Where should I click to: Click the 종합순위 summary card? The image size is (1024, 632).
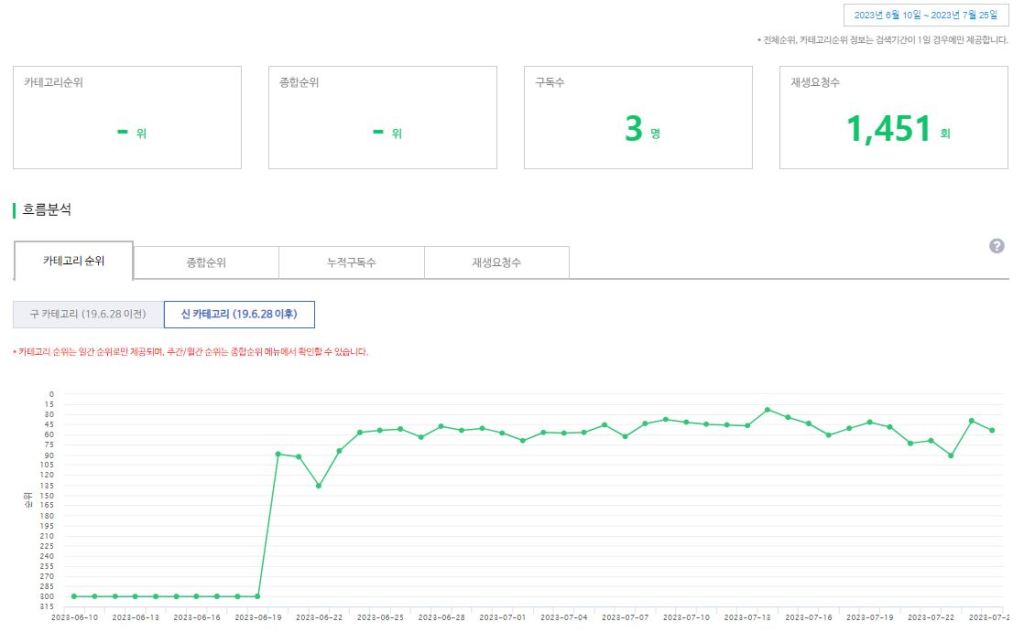[382, 117]
